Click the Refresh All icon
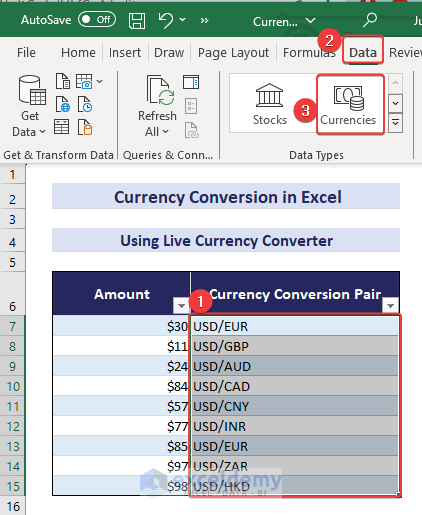 coord(160,90)
